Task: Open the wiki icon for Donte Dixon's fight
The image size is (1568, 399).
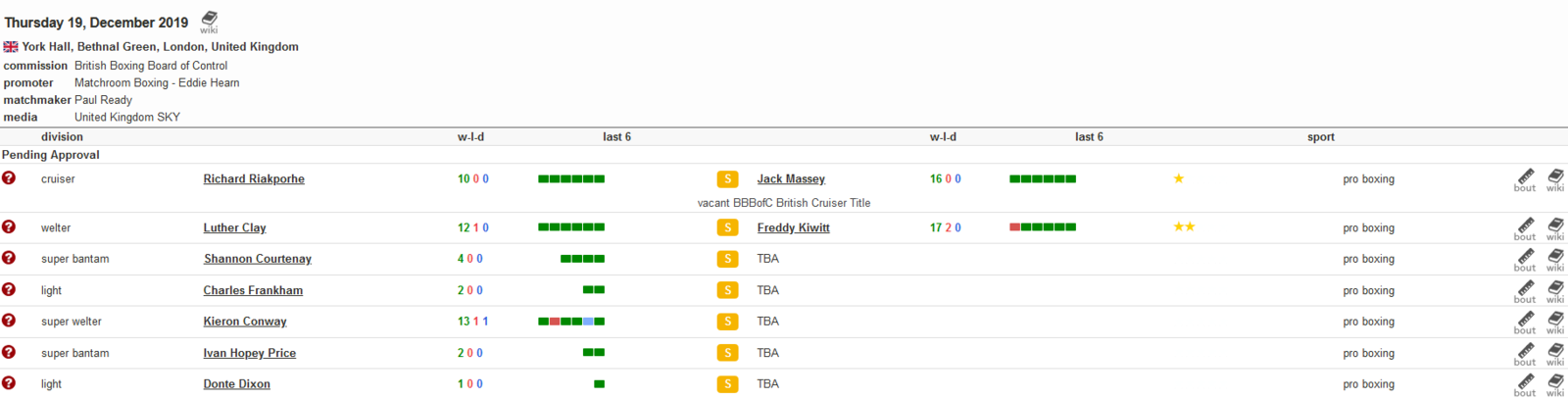Action: tap(1555, 385)
